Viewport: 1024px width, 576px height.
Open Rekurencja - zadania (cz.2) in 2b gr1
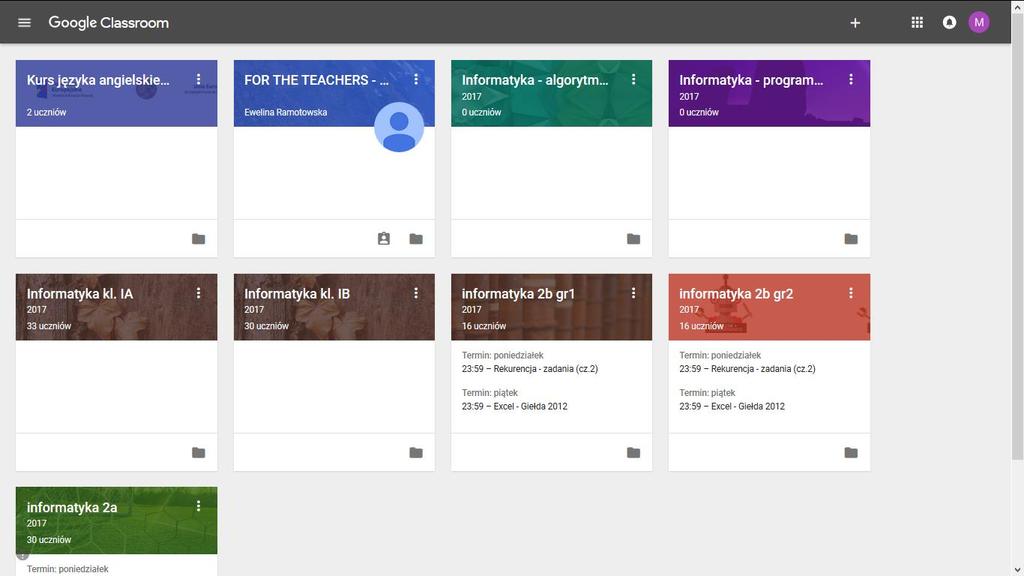pyautogui.click(x=530, y=369)
